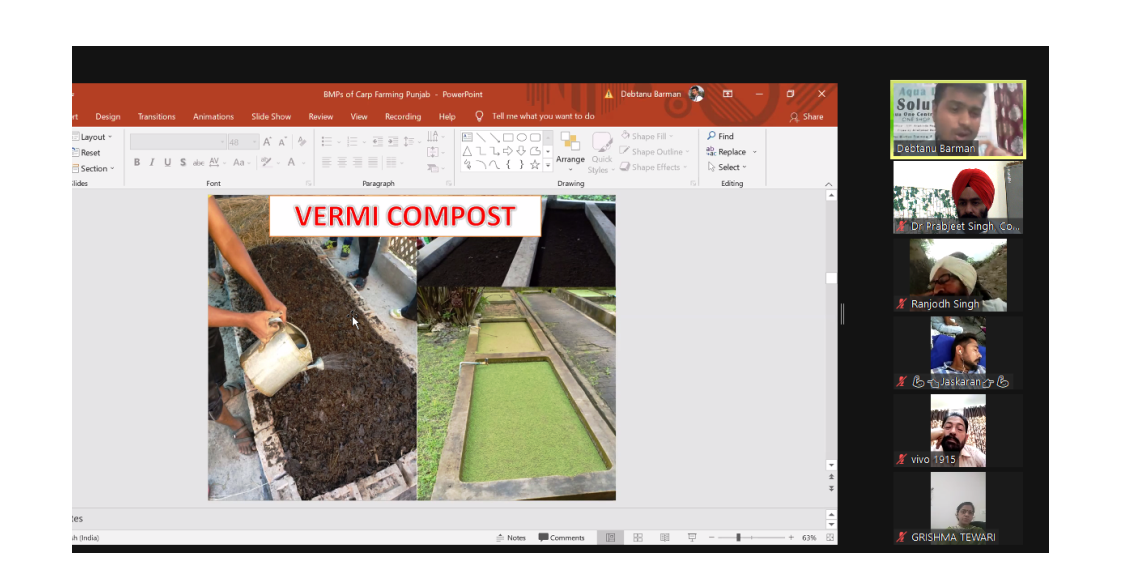Click the Align Text icon in Paragraph group
Screen dimensions: 1122x581
coord(433,152)
